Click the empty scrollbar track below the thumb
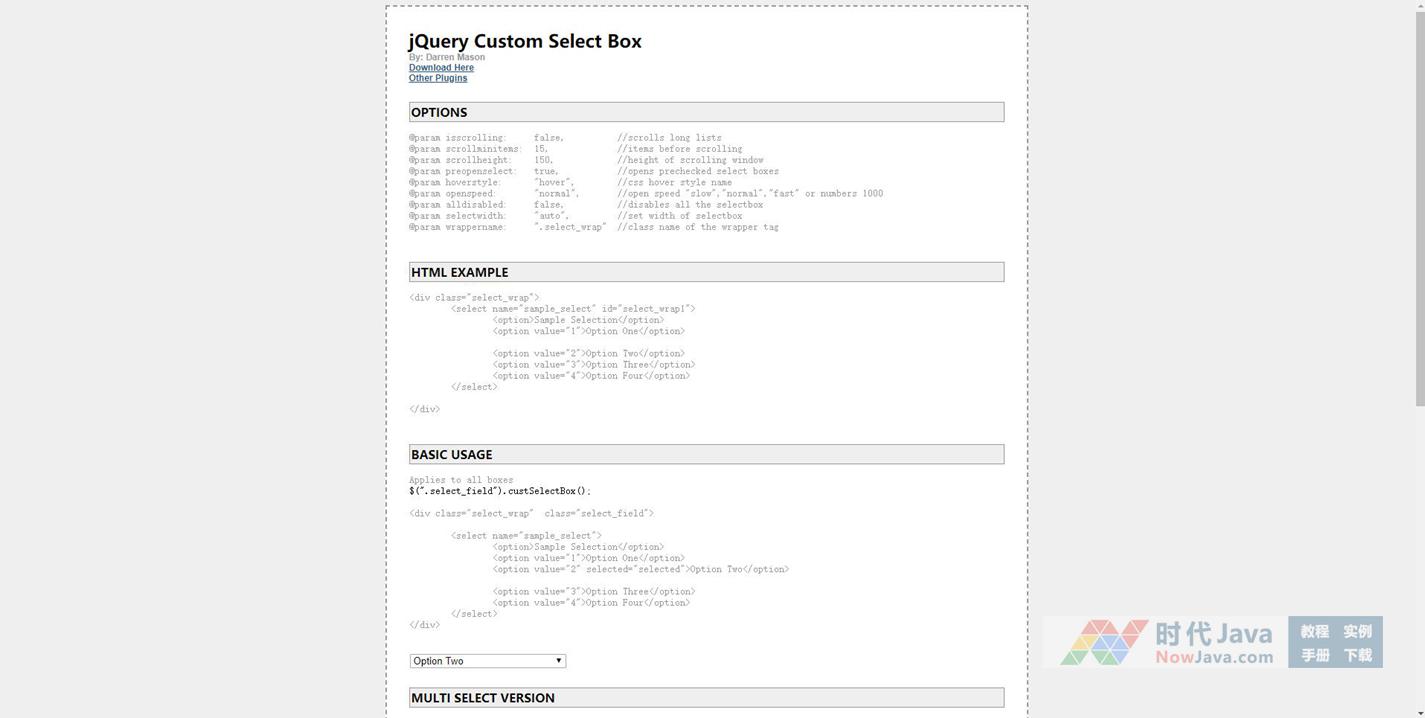 pos(1419,560)
